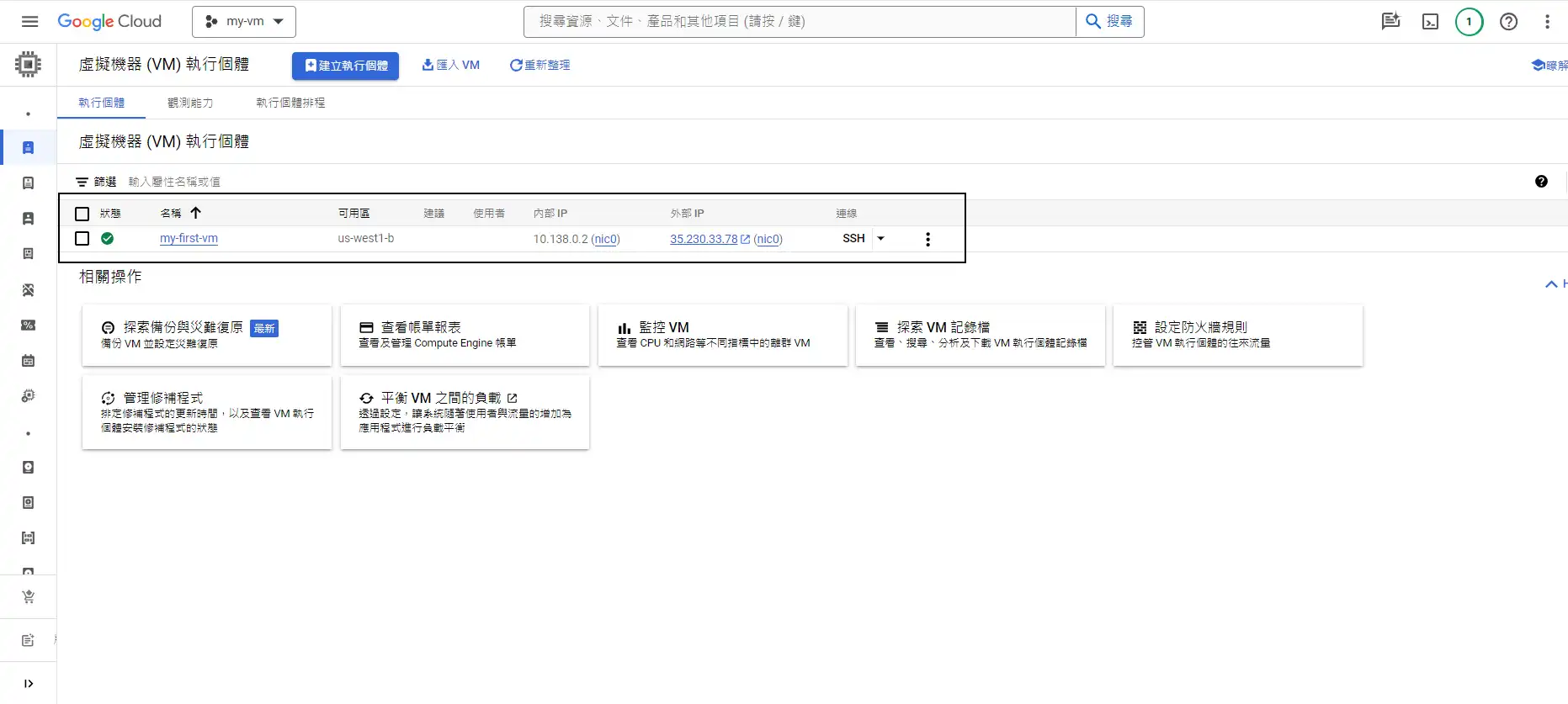Image resolution: width=1568 pixels, height=704 pixels.
Task: Open more actions menu for my-first-vm
Action: (x=928, y=240)
